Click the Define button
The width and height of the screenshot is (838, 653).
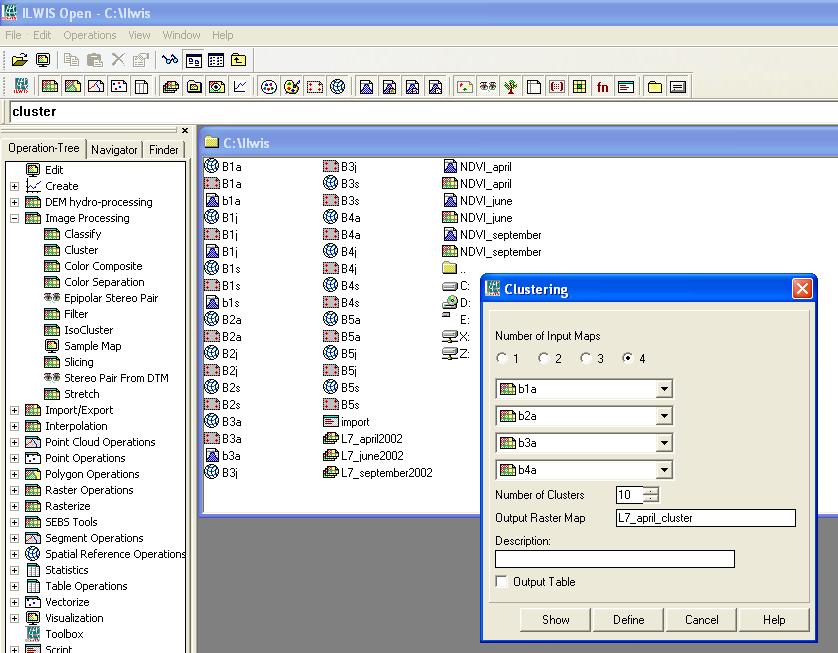click(628, 619)
